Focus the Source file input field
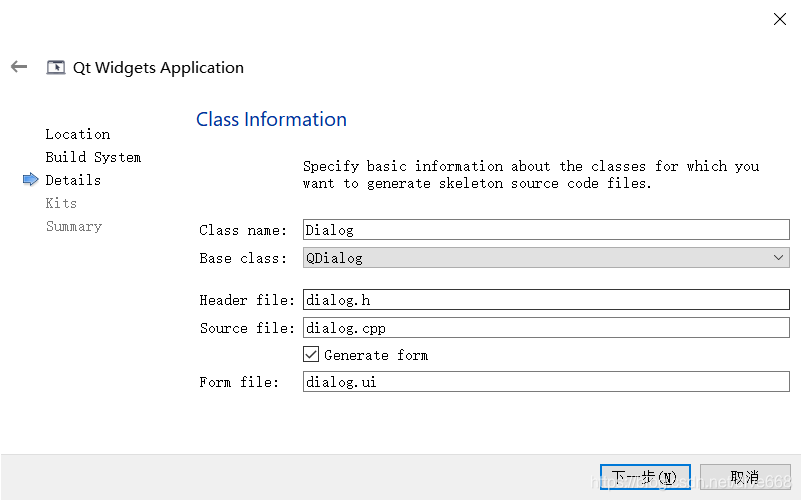The height and width of the screenshot is (501, 802). [546, 328]
